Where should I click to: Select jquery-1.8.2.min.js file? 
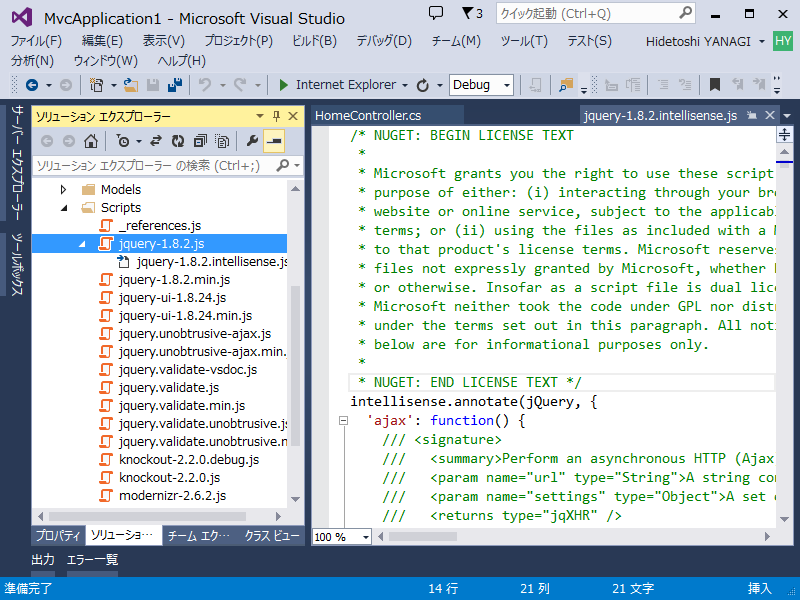(174, 280)
